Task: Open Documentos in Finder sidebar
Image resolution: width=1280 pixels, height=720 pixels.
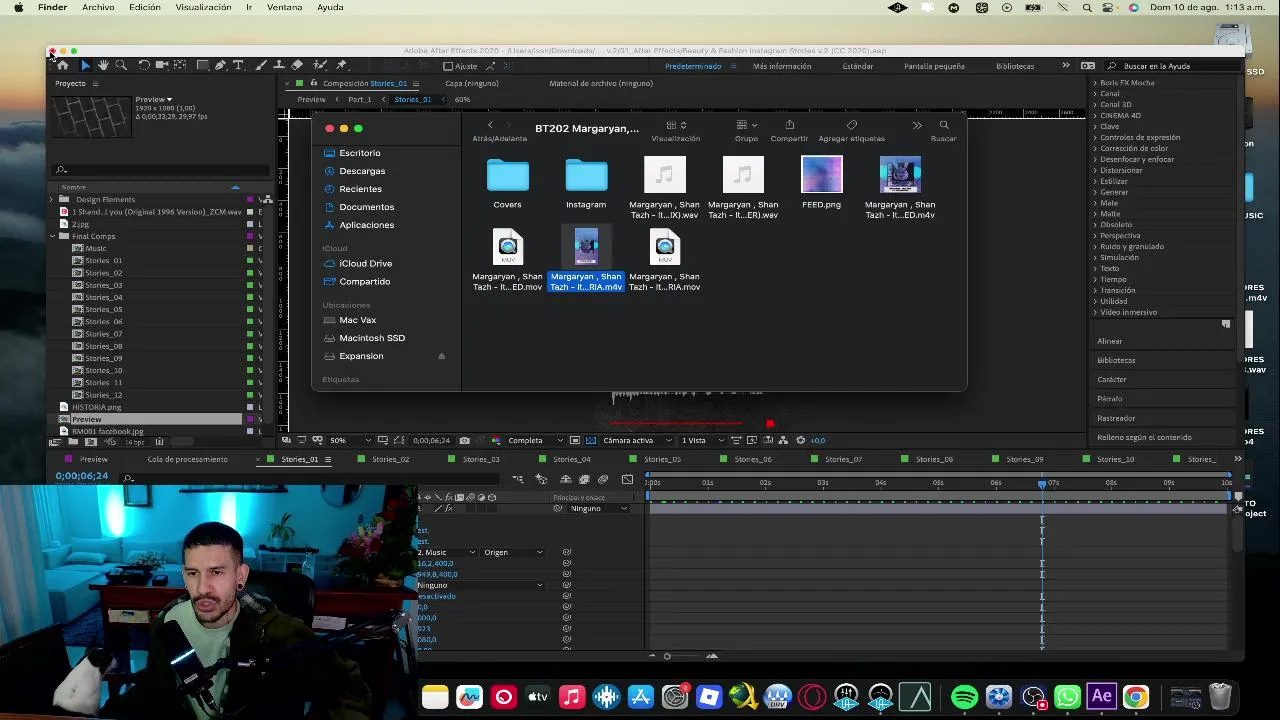Action: click(366, 207)
